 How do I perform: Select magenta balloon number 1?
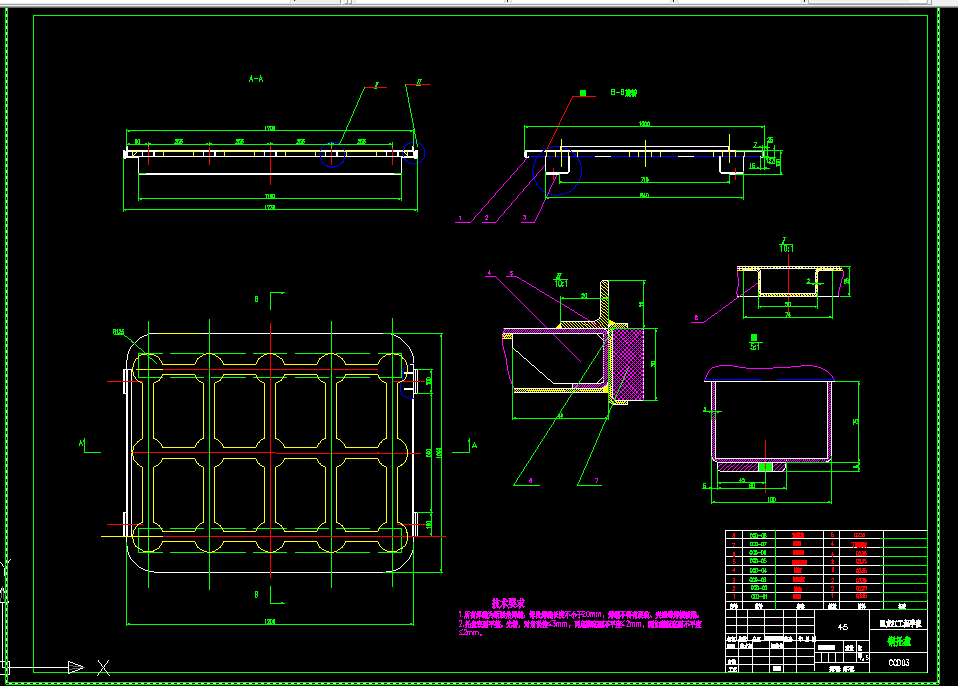coord(460,218)
